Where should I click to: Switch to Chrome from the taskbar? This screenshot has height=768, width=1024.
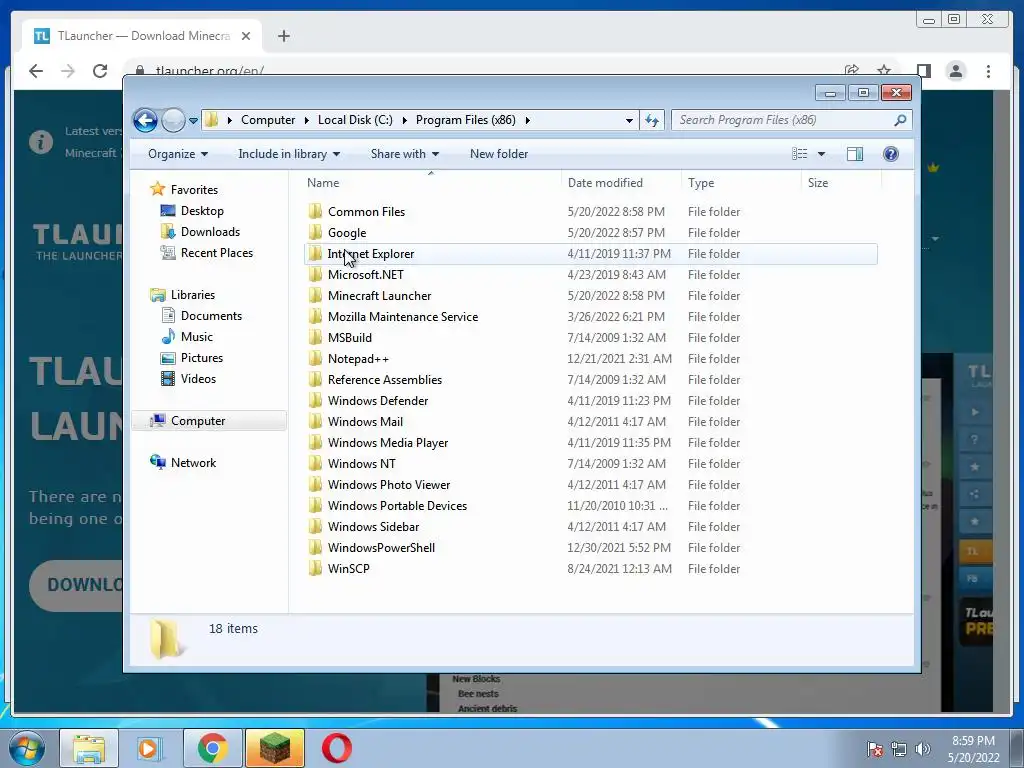click(212, 748)
